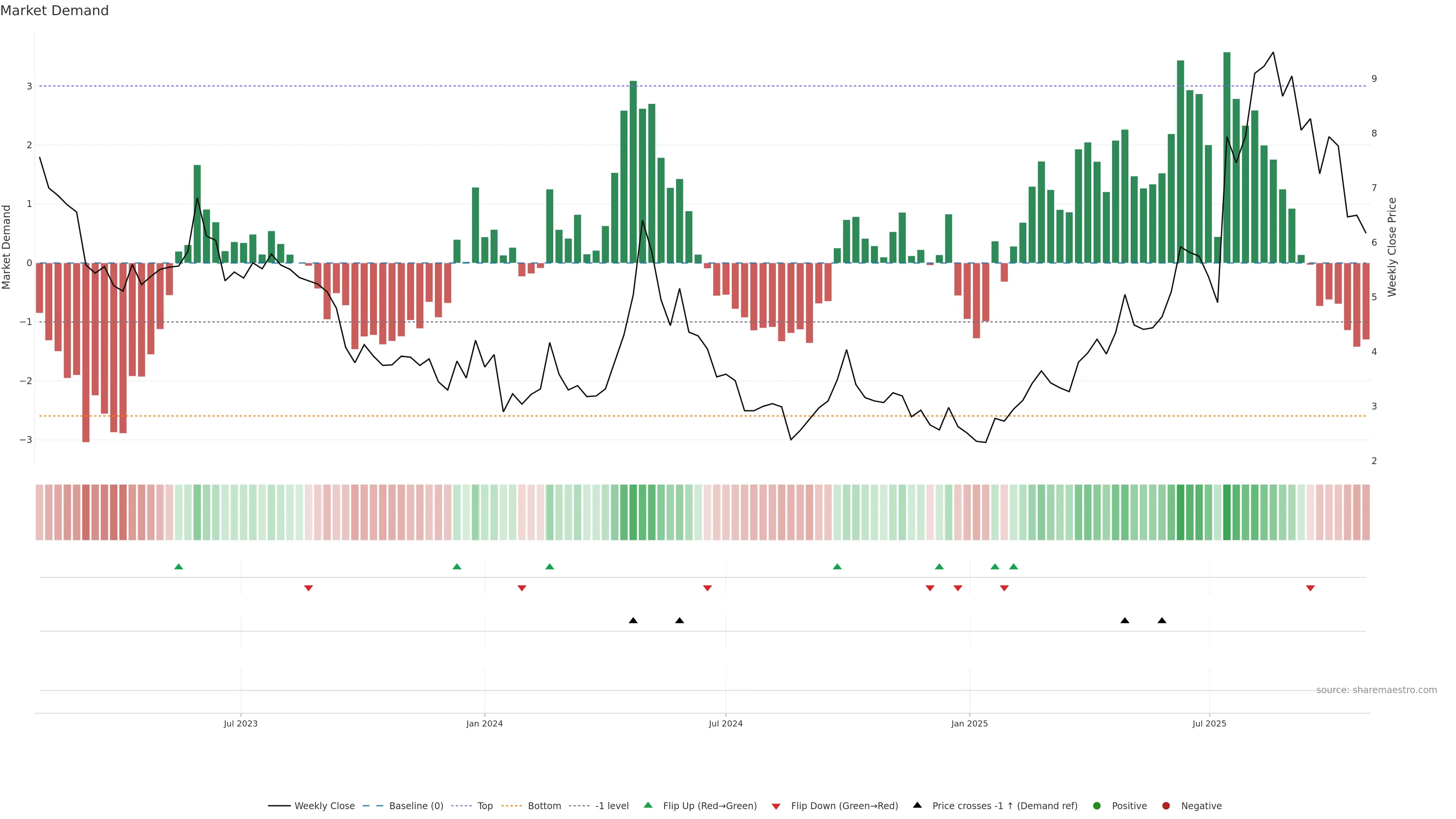
Task: Click the Weekly Close Price axis title
Action: point(1392,247)
